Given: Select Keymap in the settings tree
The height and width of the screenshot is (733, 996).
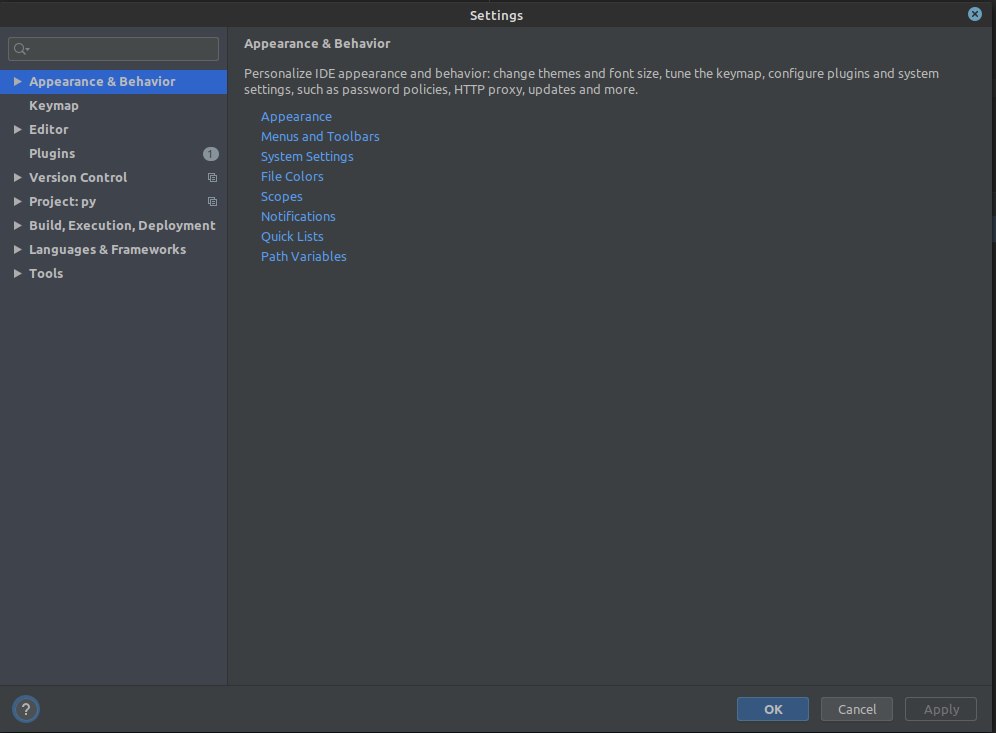Looking at the screenshot, I should point(113,105).
